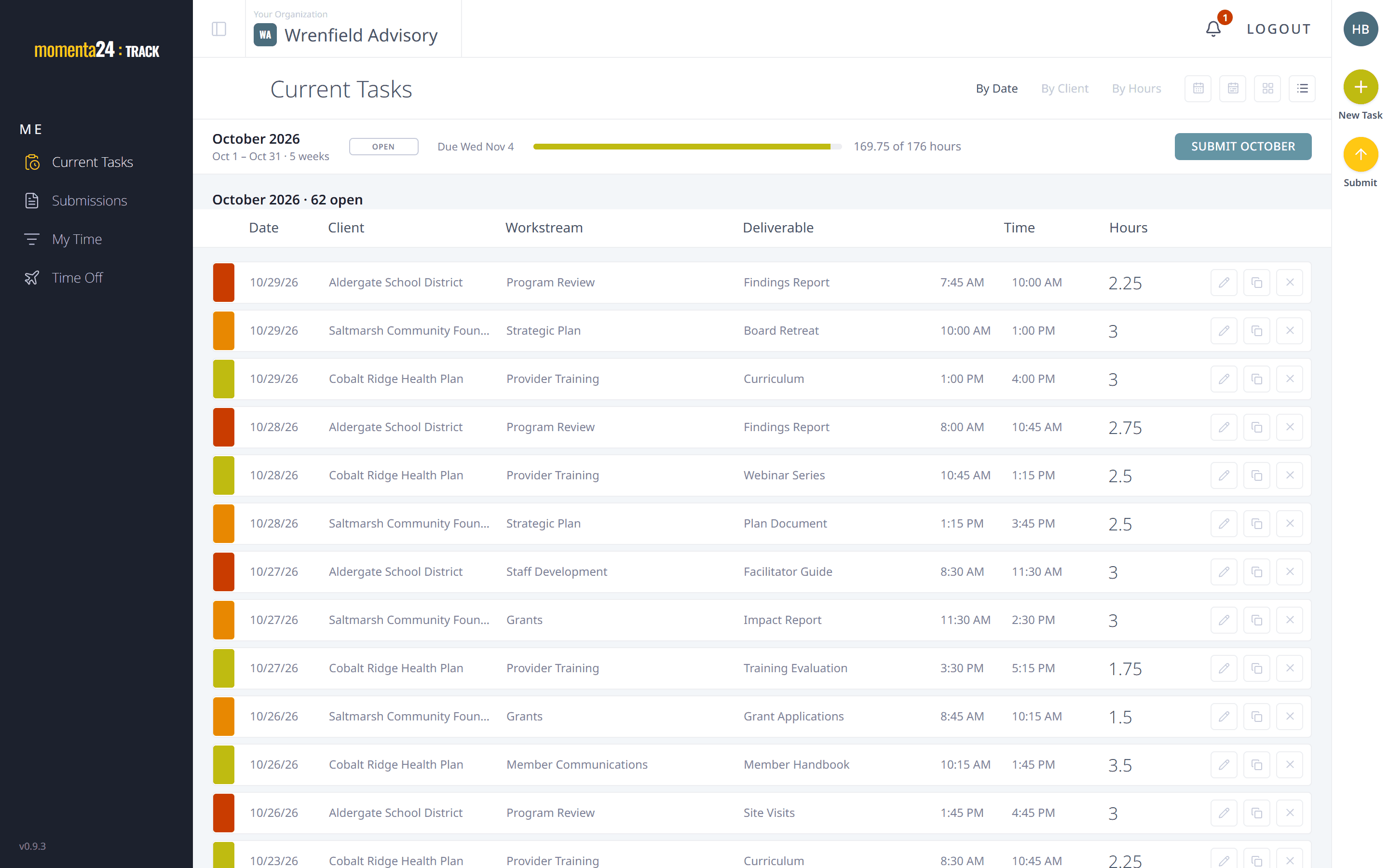This screenshot has height=868, width=1389.
Task: Click the October hours progress bar
Action: point(687,147)
